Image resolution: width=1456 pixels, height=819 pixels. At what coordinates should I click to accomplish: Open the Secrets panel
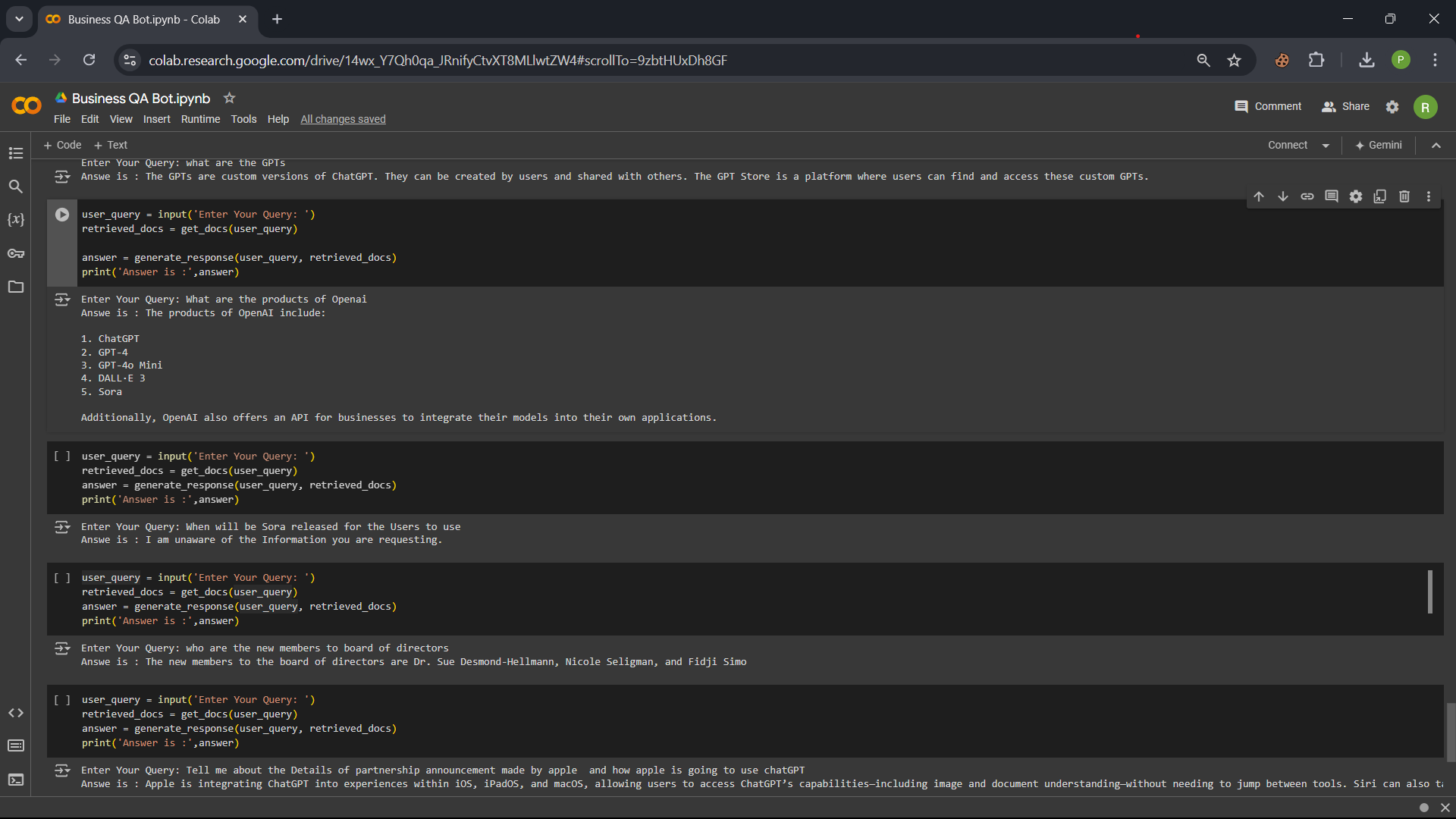tap(16, 253)
